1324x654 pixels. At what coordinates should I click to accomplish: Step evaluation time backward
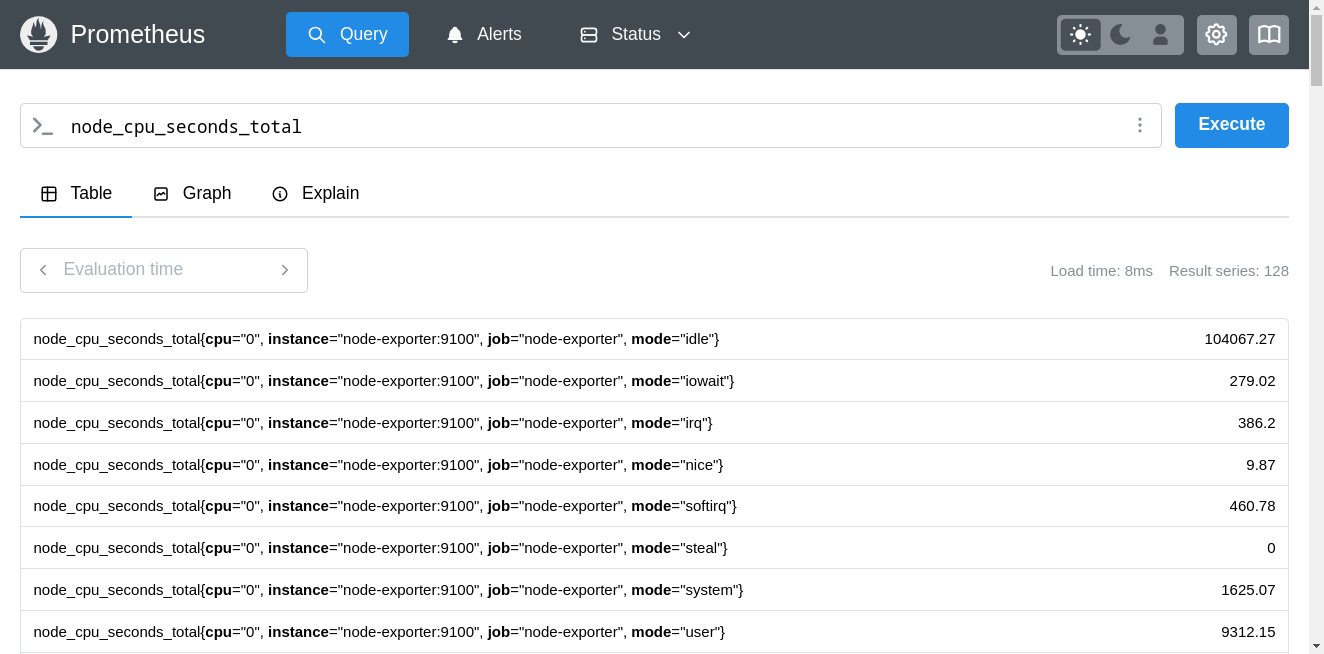[43, 270]
